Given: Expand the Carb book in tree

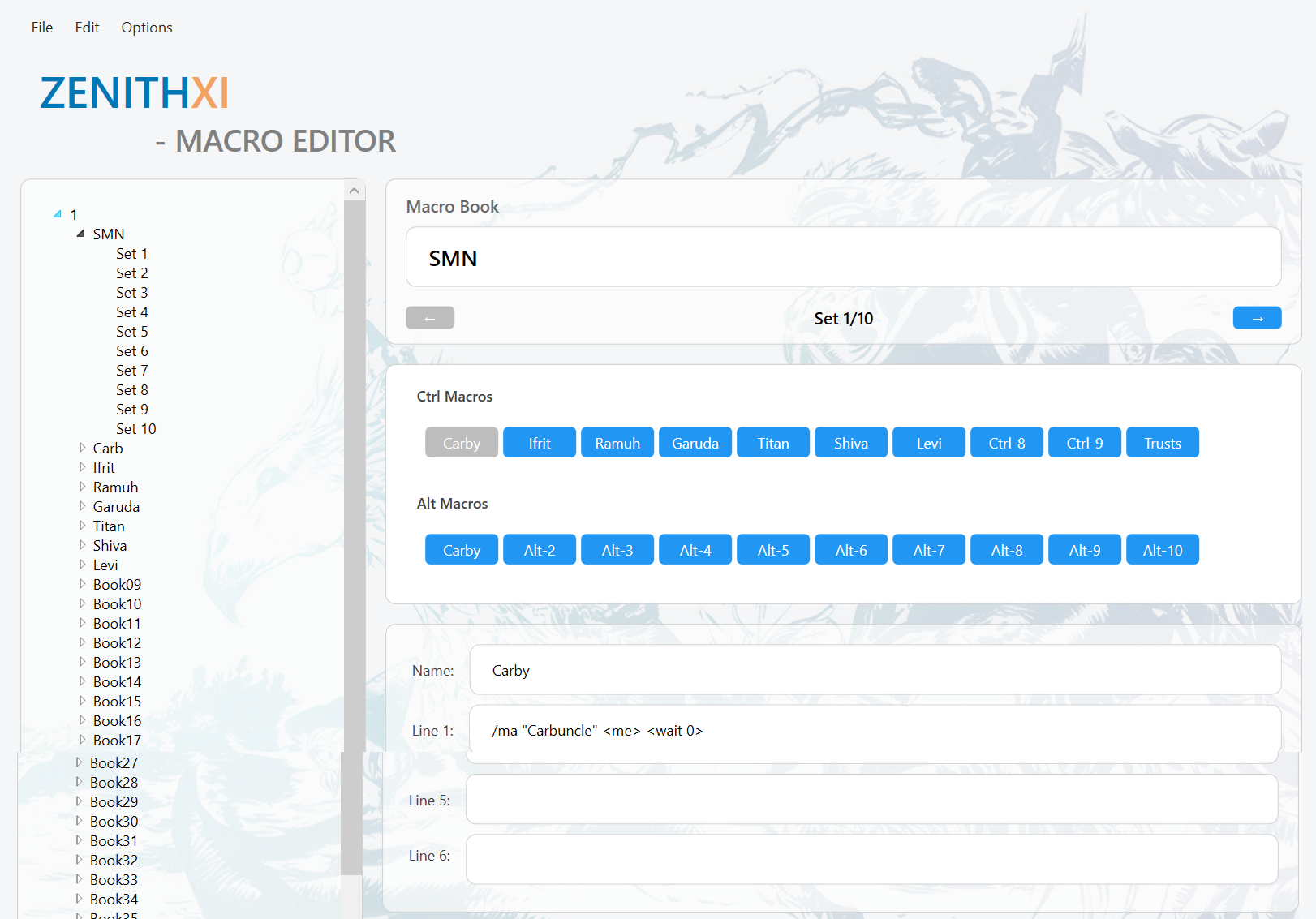Looking at the screenshot, I should [x=82, y=448].
